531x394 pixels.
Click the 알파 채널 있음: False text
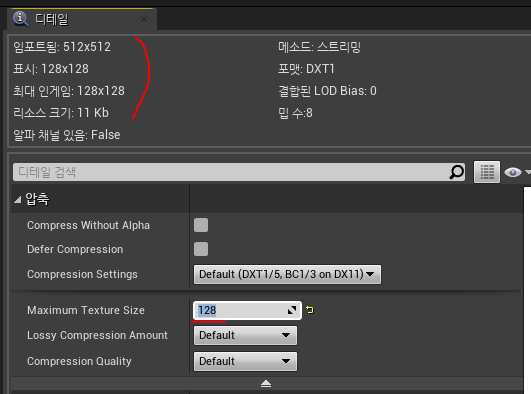pyautogui.click(x=67, y=135)
